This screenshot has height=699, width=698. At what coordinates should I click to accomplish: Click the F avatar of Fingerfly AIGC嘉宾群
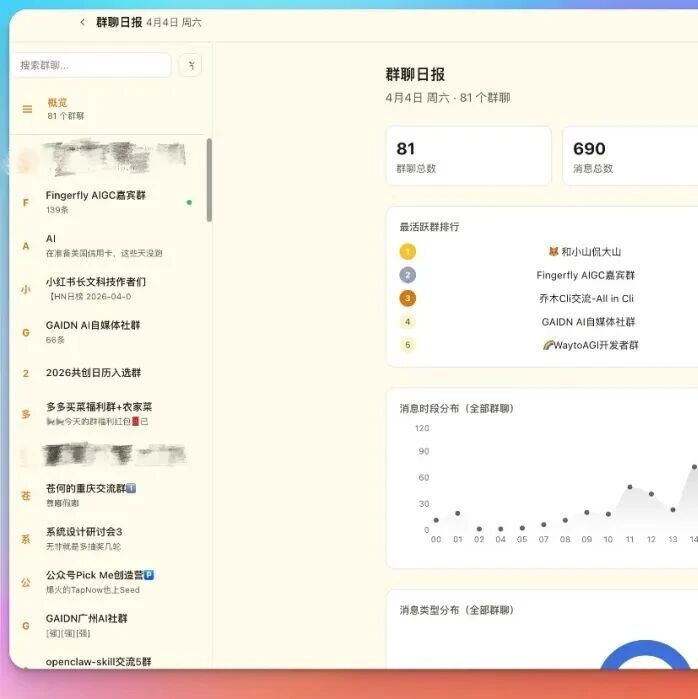[26, 203]
